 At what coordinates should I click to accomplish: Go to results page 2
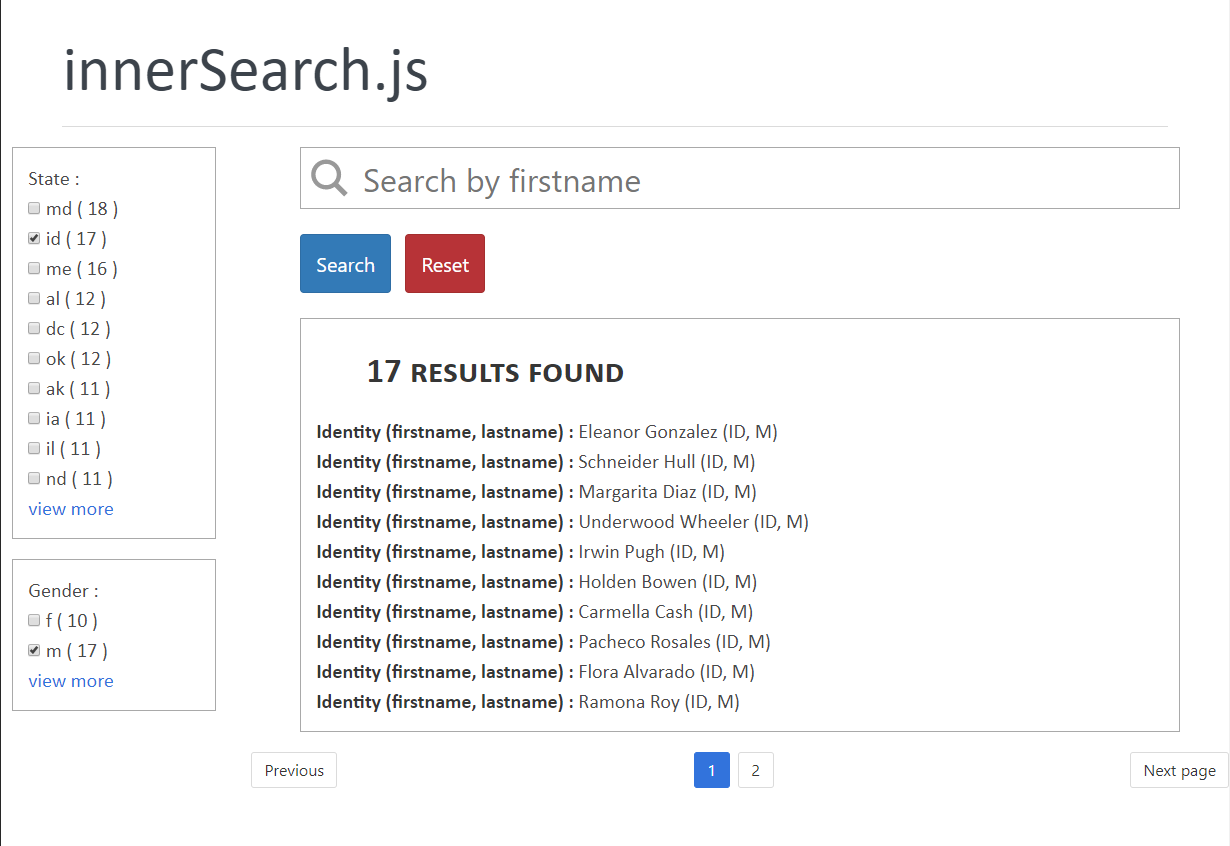(x=756, y=770)
